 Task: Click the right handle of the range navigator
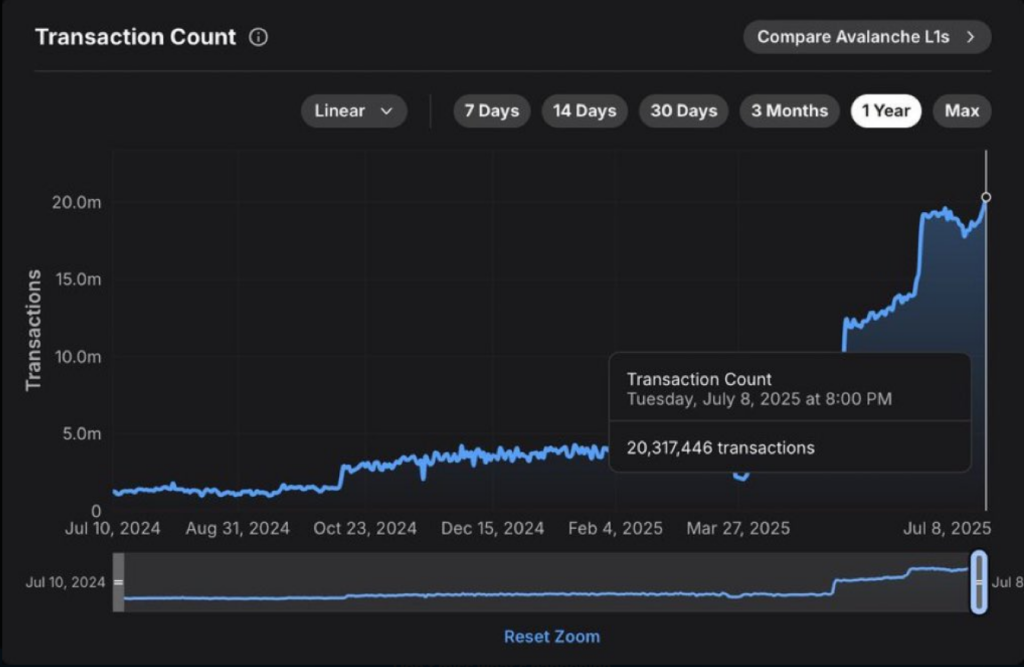coord(979,582)
